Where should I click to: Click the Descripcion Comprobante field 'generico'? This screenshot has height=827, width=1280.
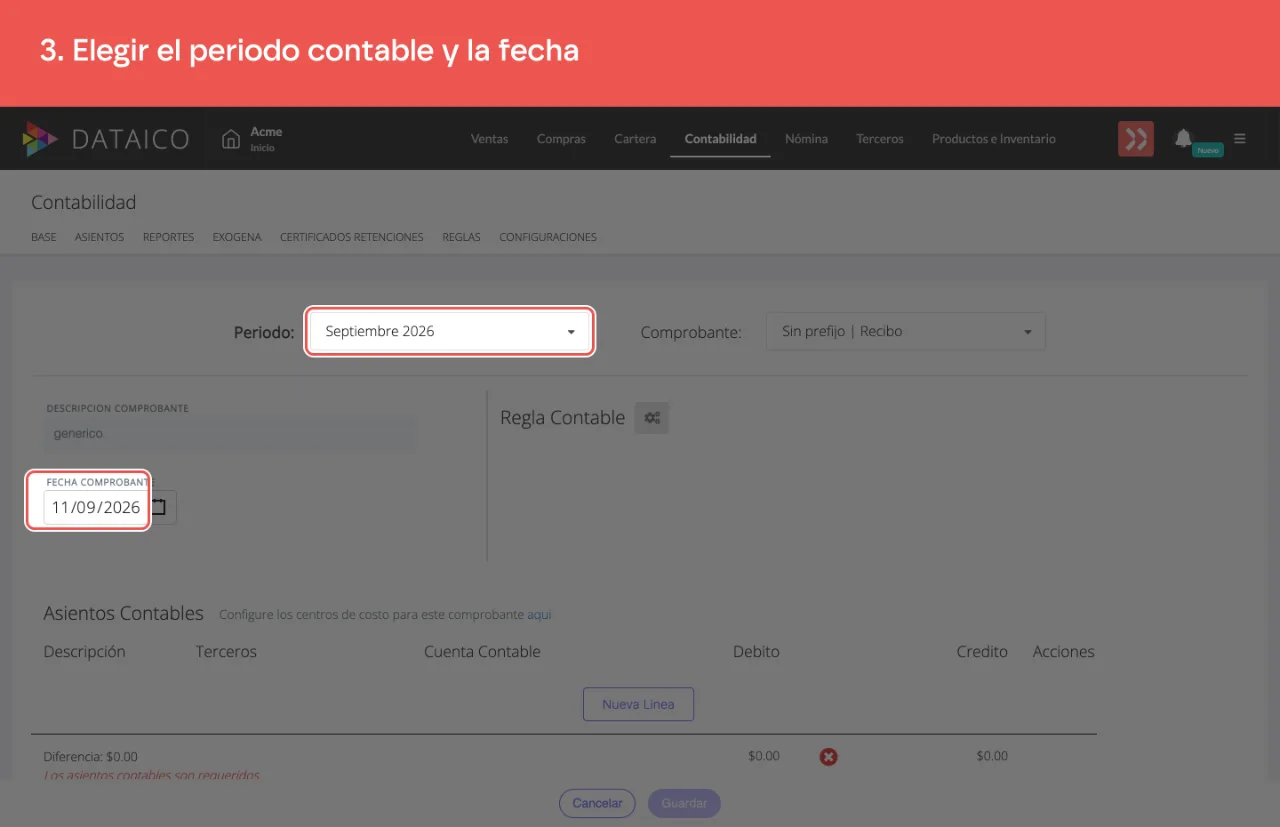point(231,434)
